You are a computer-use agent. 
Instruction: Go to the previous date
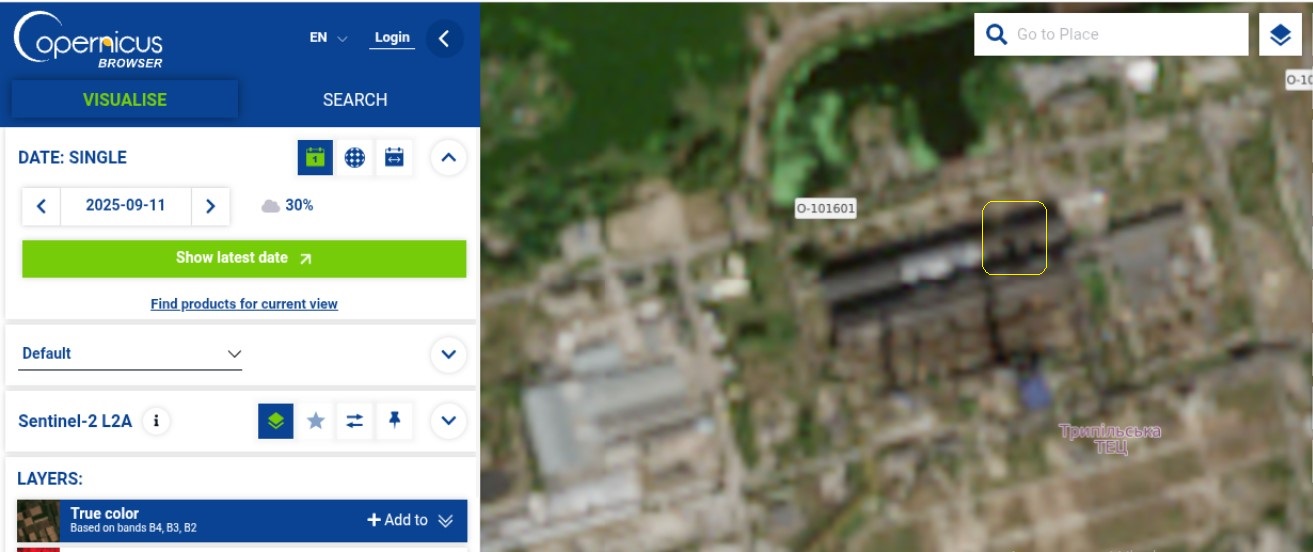41,206
